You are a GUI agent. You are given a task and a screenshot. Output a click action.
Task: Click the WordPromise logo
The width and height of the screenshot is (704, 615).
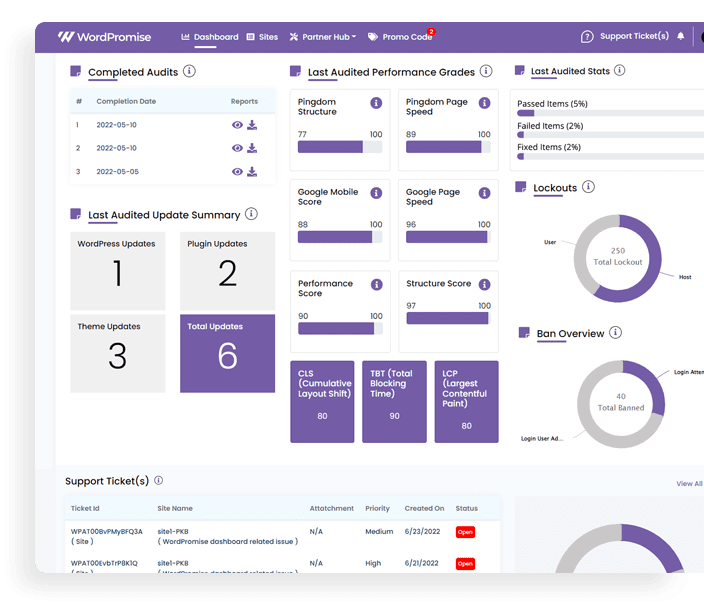[104, 37]
